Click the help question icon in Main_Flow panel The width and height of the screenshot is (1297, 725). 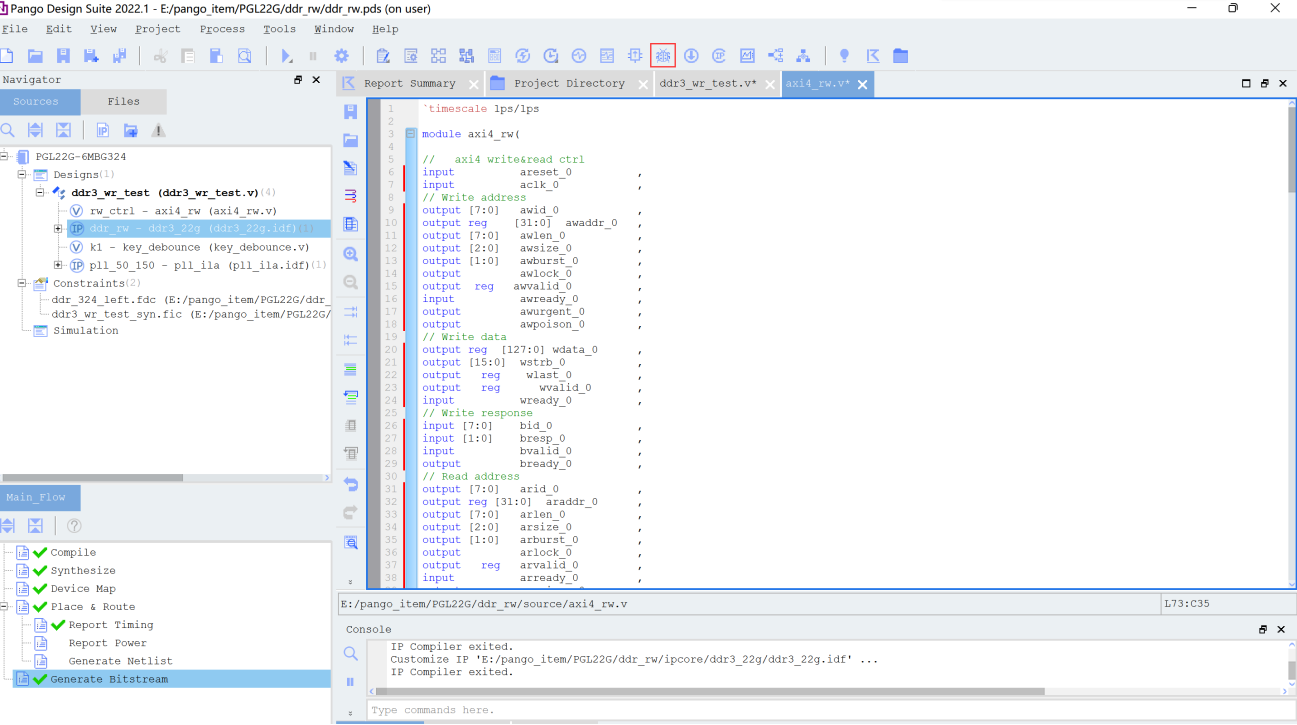point(74,526)
